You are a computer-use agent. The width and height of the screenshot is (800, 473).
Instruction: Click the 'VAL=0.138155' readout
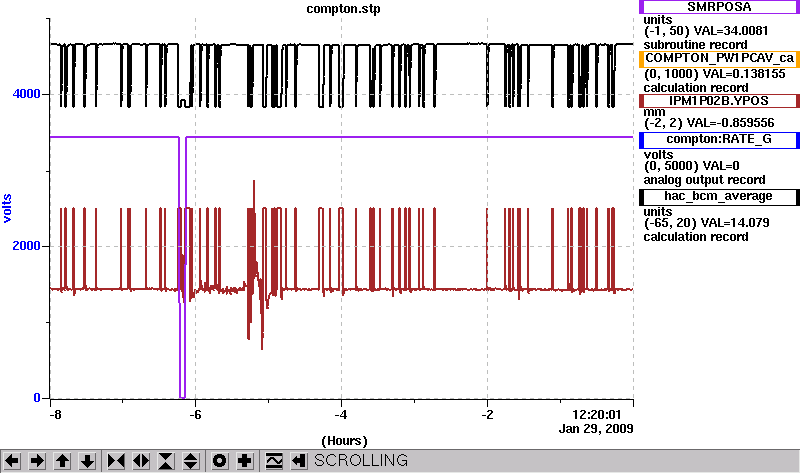[x=744, y=73]
